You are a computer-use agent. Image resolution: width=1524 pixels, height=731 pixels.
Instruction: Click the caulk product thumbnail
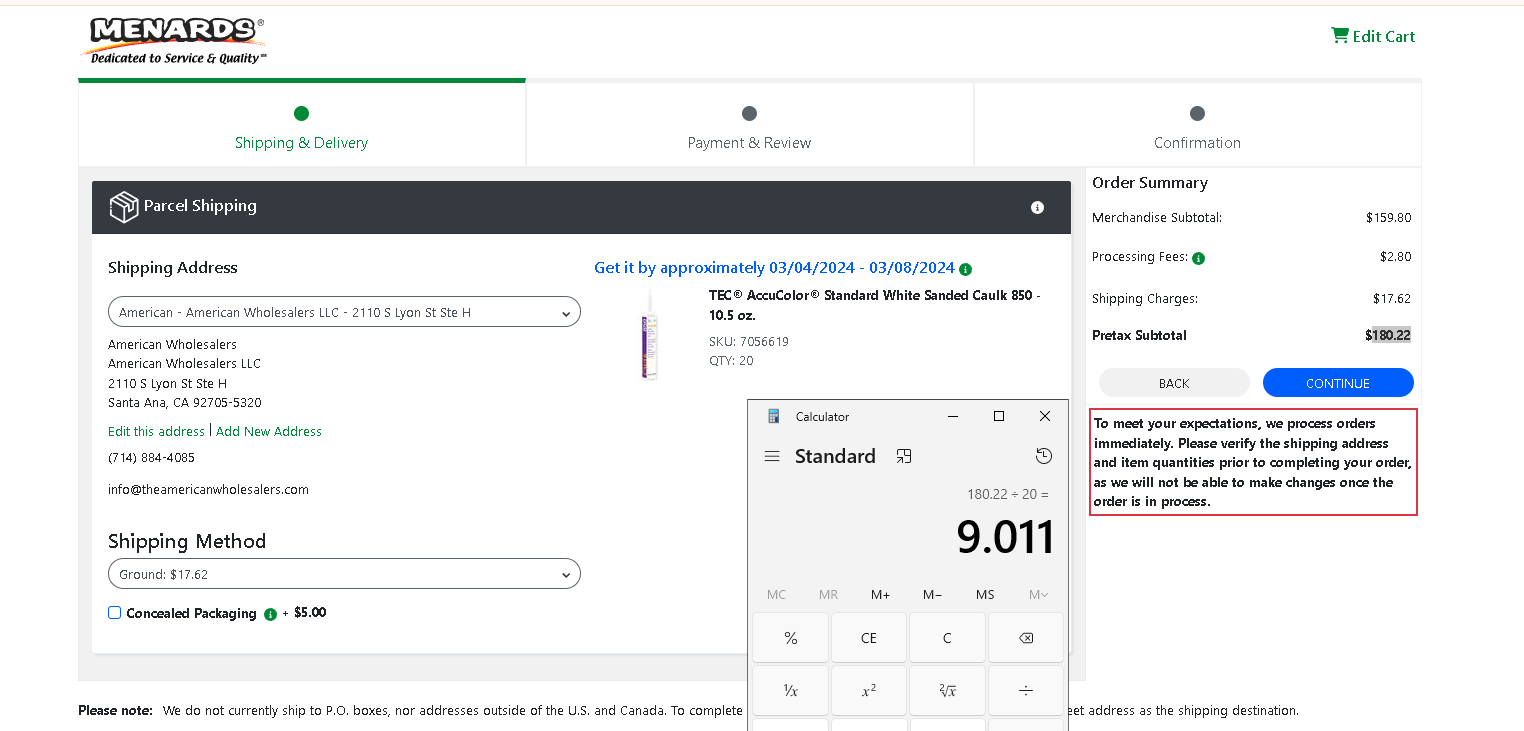[650, 335]
